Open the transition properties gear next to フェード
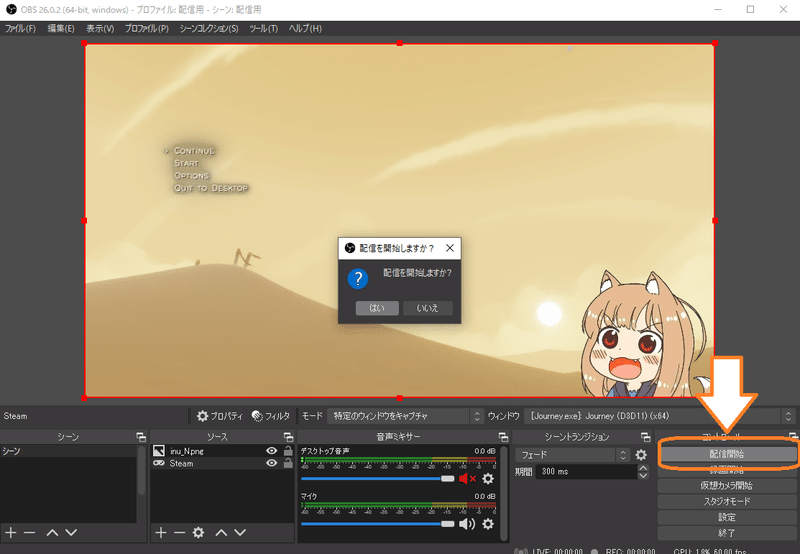The width and height of the screenshot is (800, 554). 641,455
